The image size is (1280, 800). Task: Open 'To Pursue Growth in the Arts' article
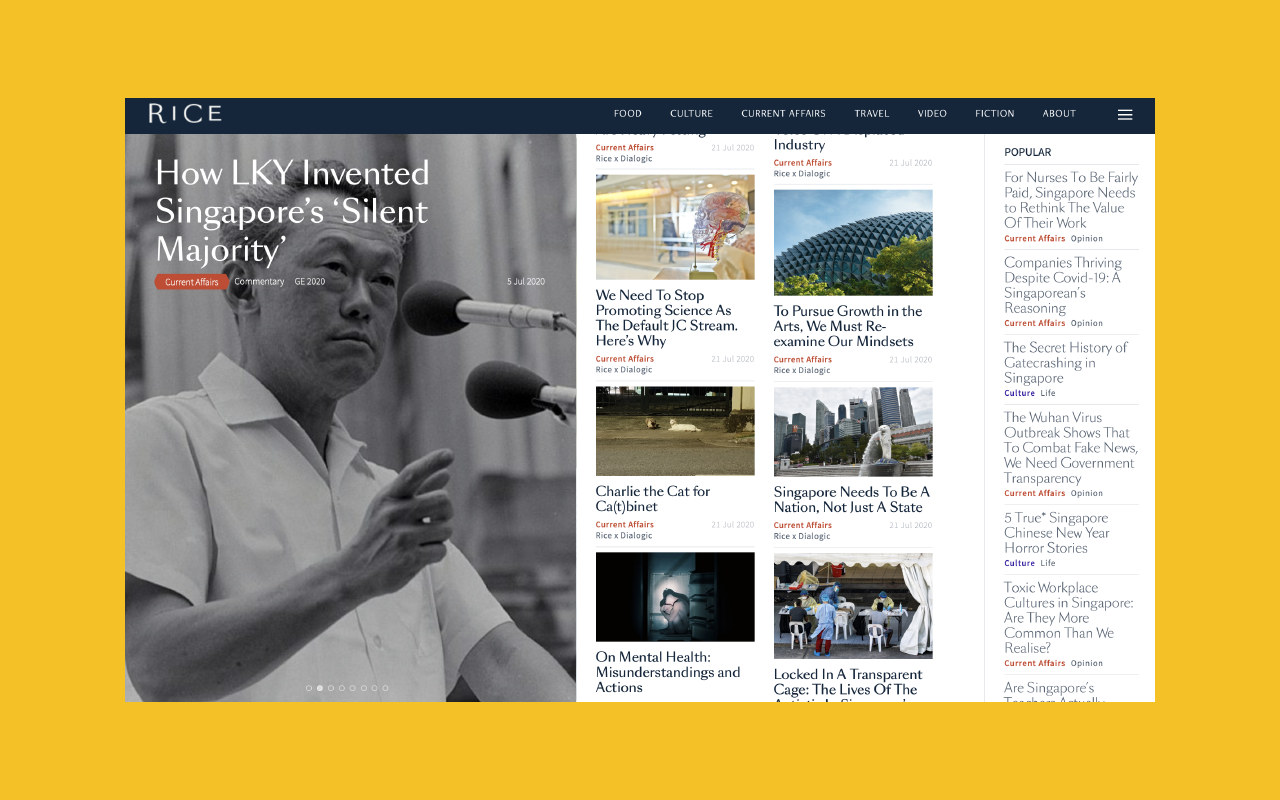pyautogui.click(x=848, y=326)
